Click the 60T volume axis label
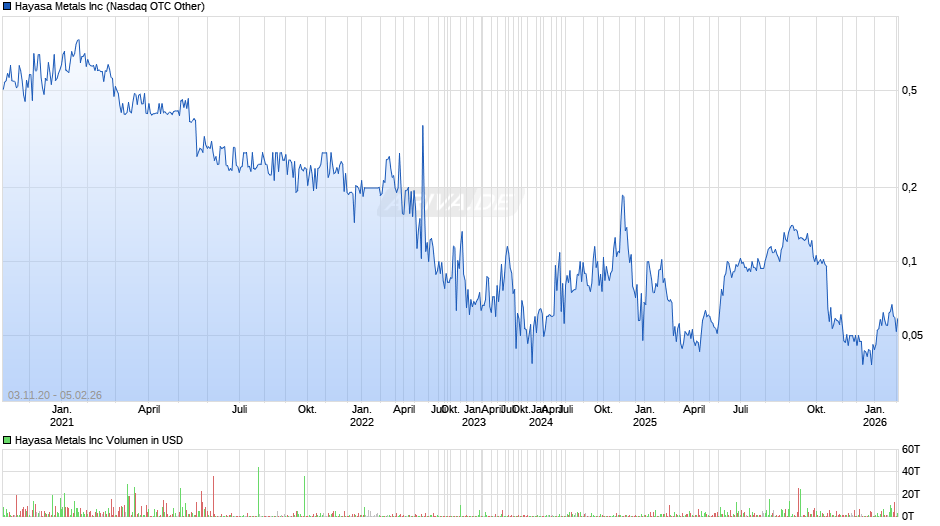 coord(911,449)
